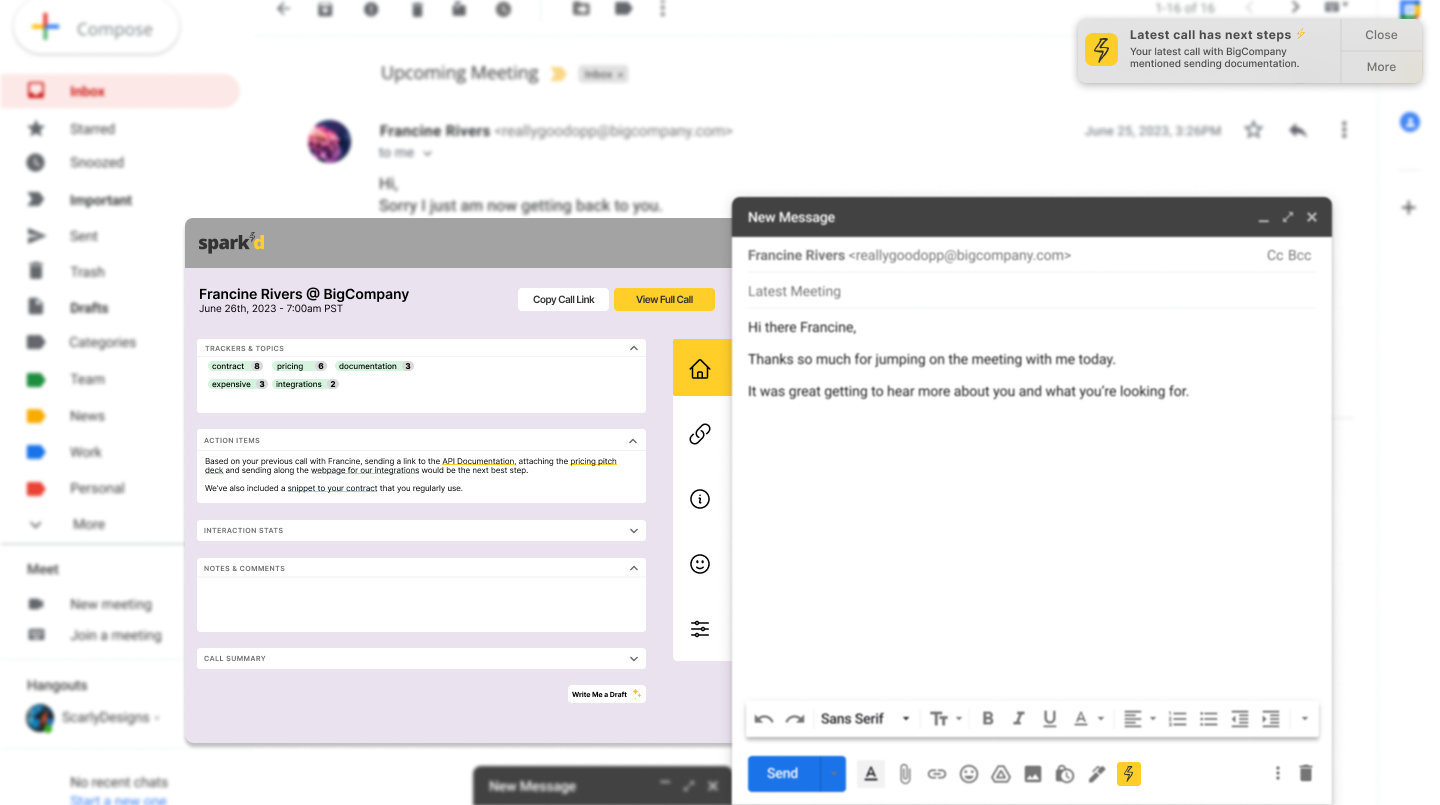Insert a numbered list
This screenshot has width=1440, height=805.
tap(1178, 718)
